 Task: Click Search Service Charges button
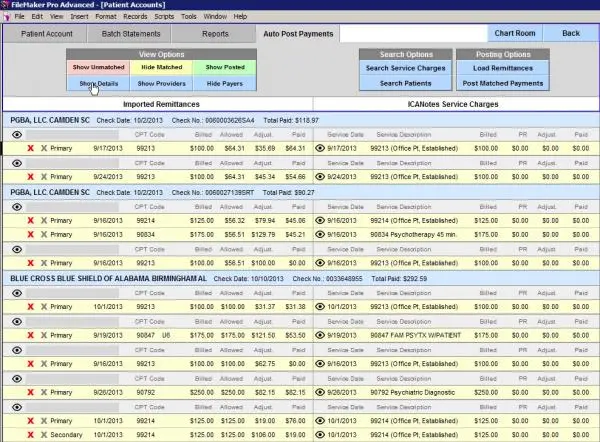(406, 68)
